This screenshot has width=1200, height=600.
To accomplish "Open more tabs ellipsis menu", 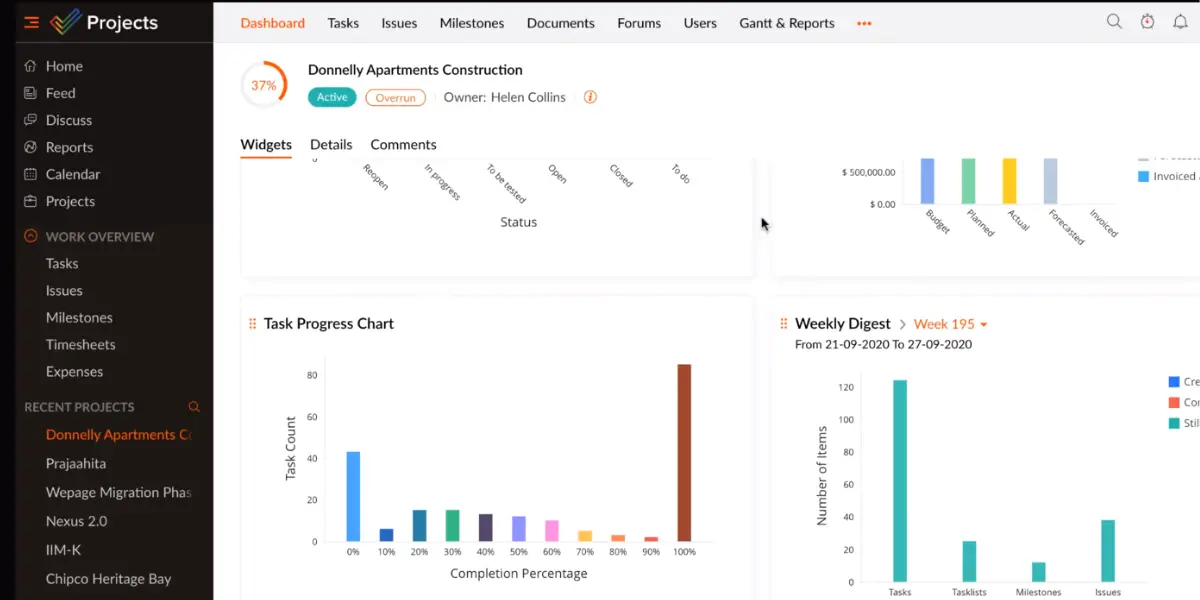I will pos(864,23).
